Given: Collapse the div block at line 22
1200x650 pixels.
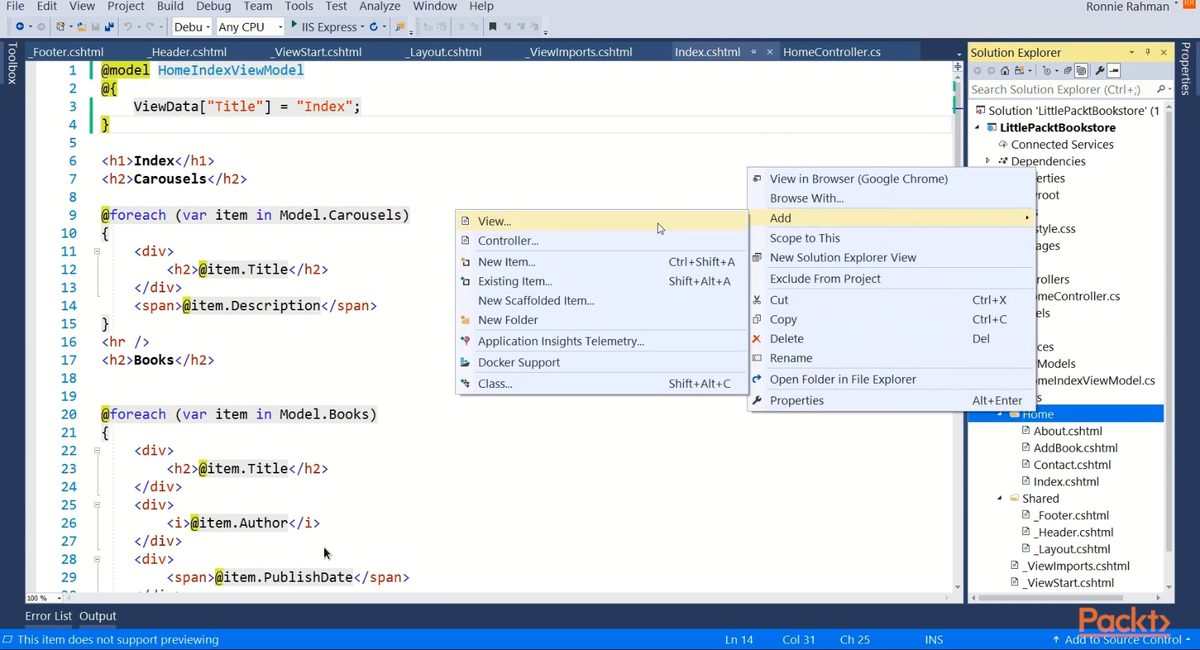Looking at the screenshot, I should (x=97, y=450).
